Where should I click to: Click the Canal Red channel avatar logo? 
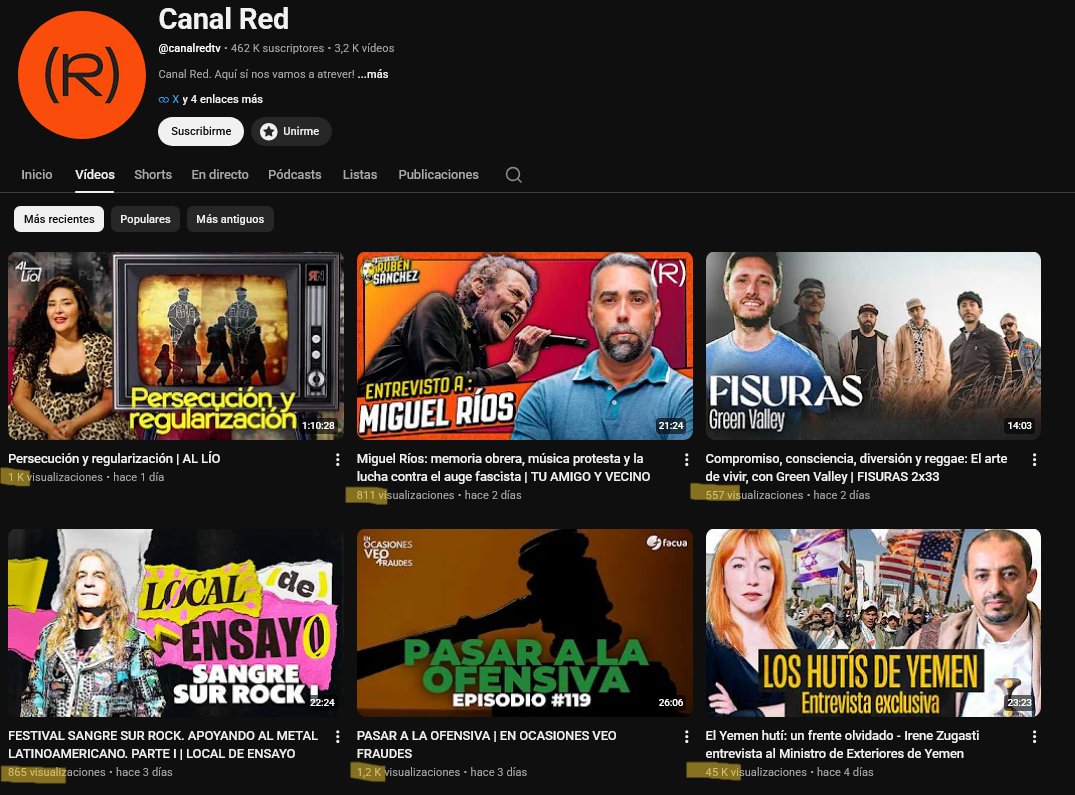tap(82, 75)
